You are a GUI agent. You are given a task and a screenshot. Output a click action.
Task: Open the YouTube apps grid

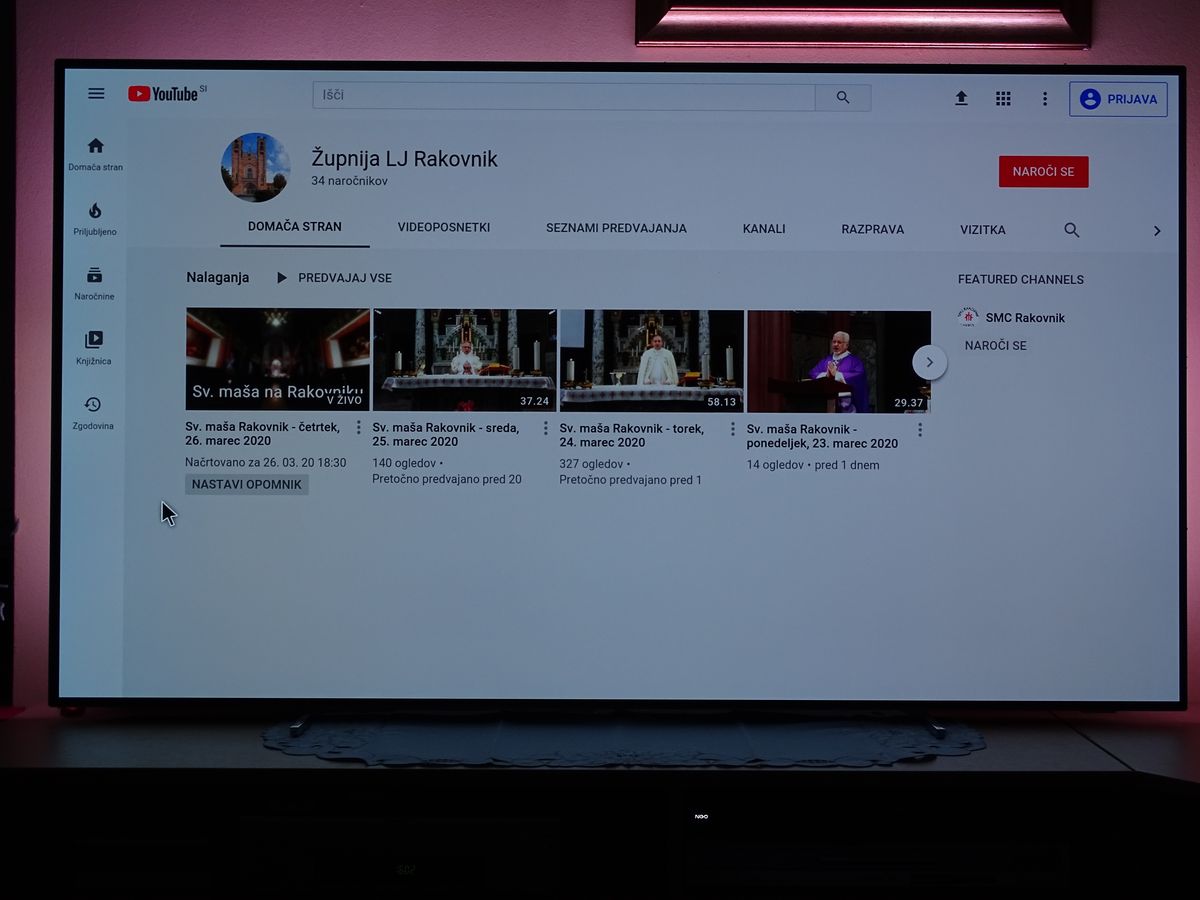[1003, 98]
